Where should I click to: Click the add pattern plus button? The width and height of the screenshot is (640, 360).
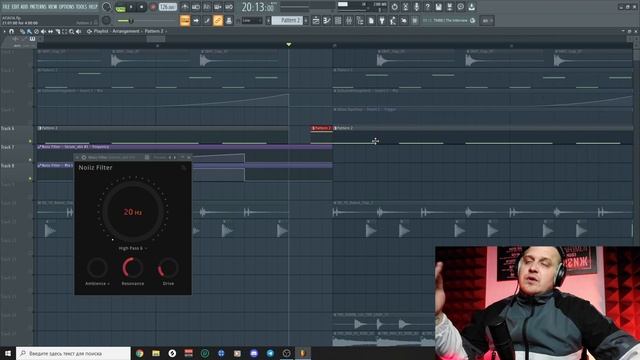(x=306, y=20)
